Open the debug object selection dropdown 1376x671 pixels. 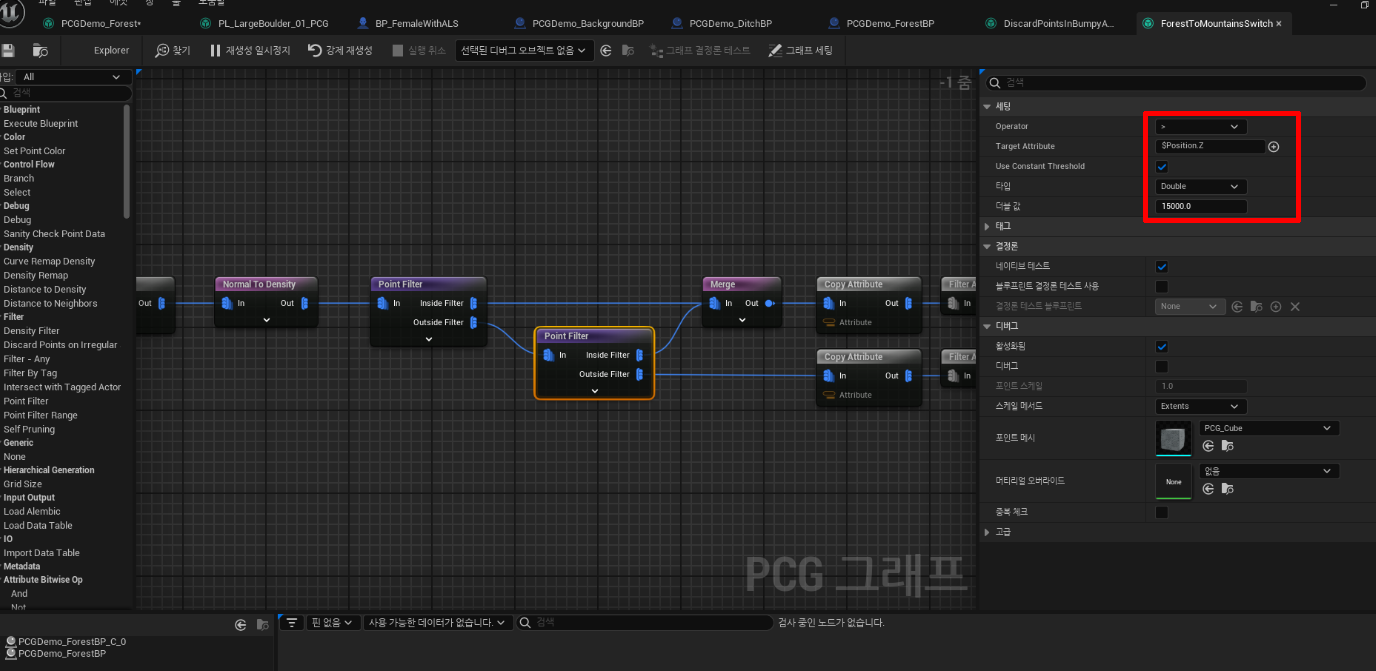point(524,50)
